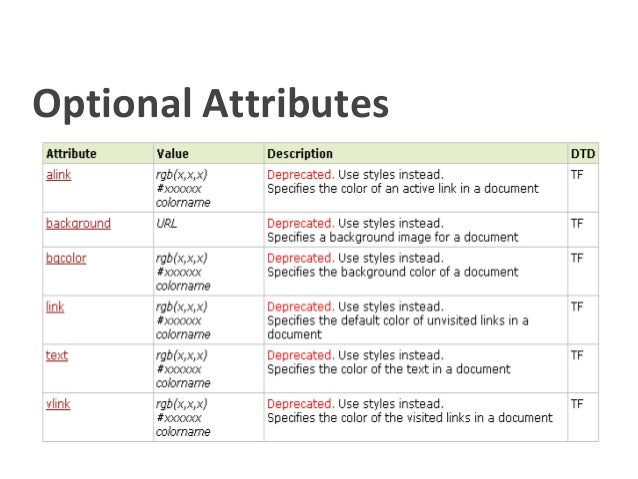
Task: Click the URL value in background row
Action: coord(167,223)
